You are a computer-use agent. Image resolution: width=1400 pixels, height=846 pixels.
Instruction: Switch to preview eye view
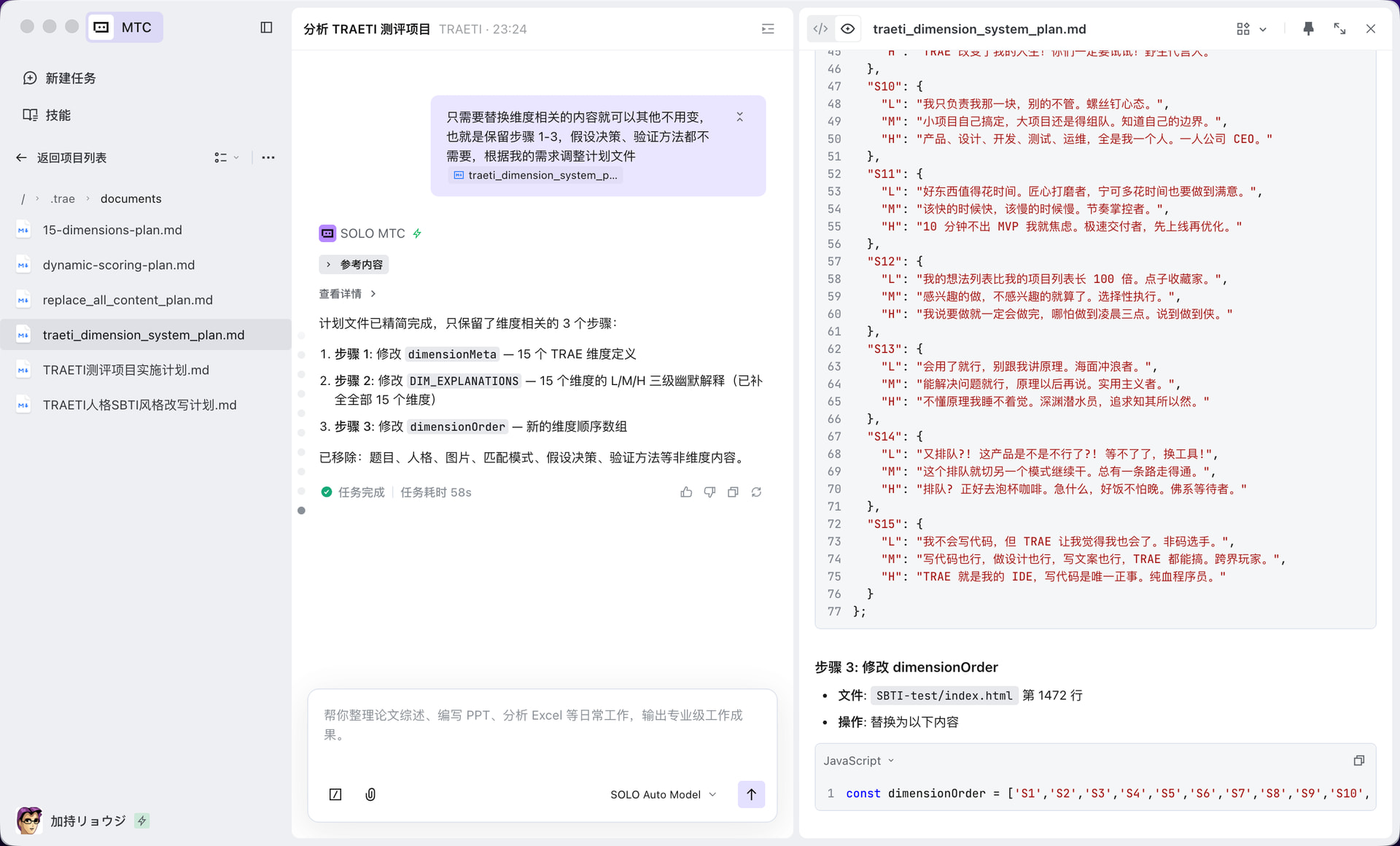(847, 28)
